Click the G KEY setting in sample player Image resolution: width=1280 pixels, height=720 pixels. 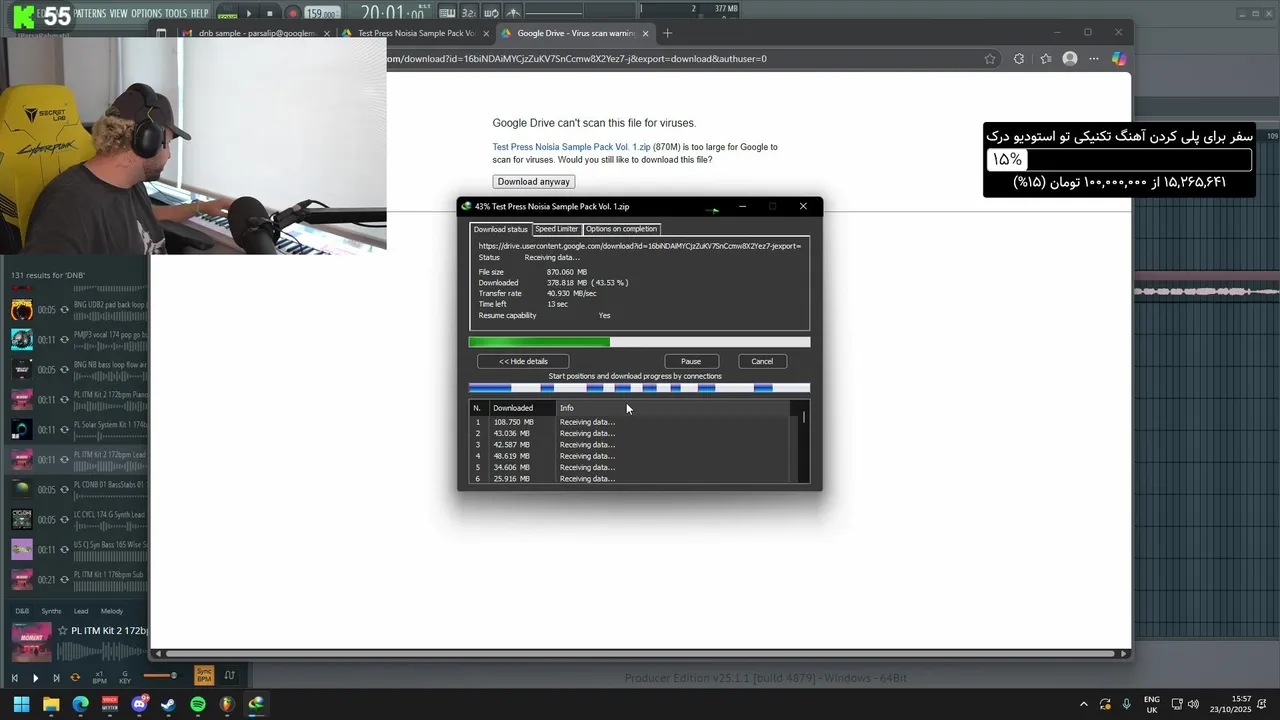(125, 677)
